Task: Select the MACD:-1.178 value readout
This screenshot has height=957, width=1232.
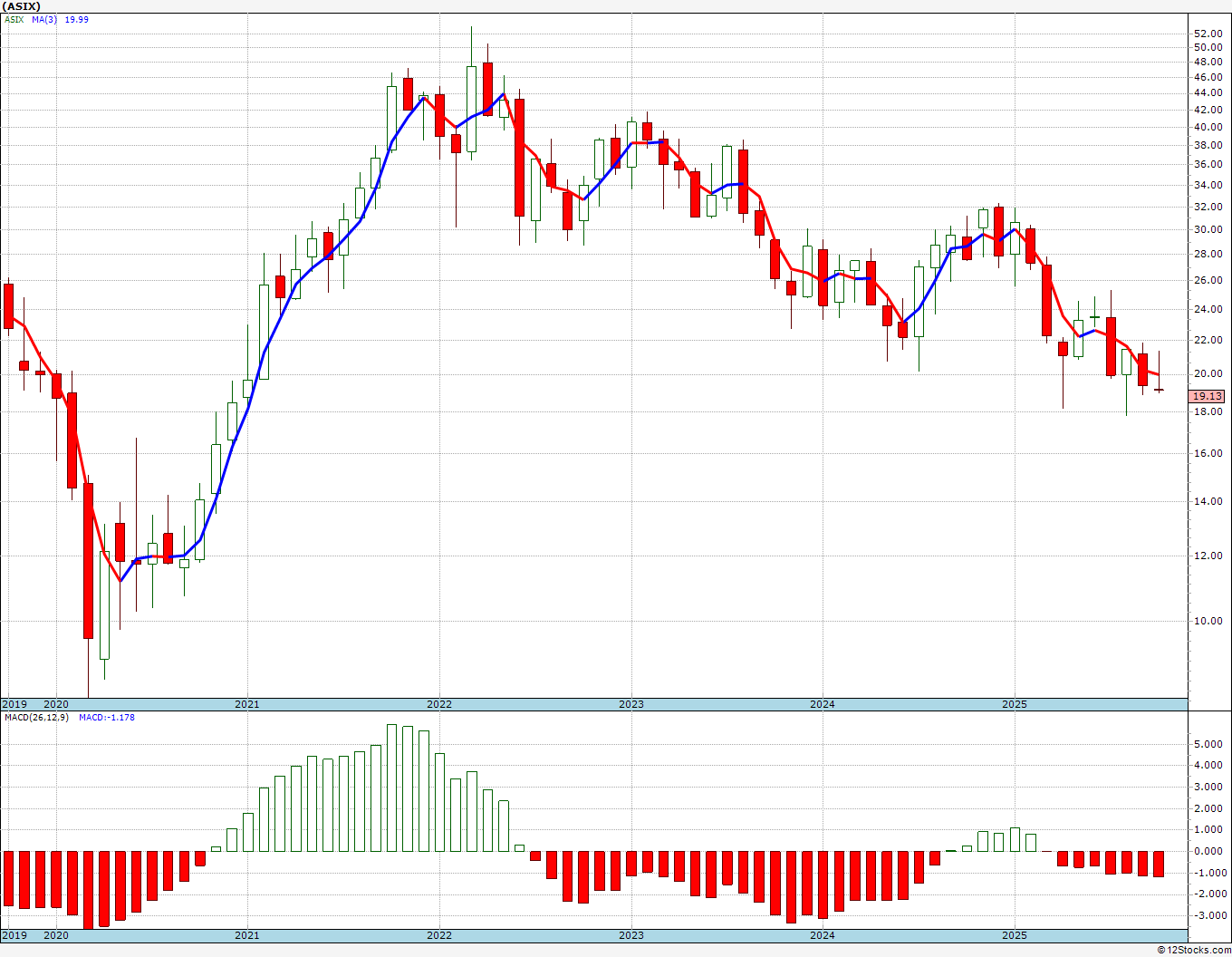Action: coord(107,718)
